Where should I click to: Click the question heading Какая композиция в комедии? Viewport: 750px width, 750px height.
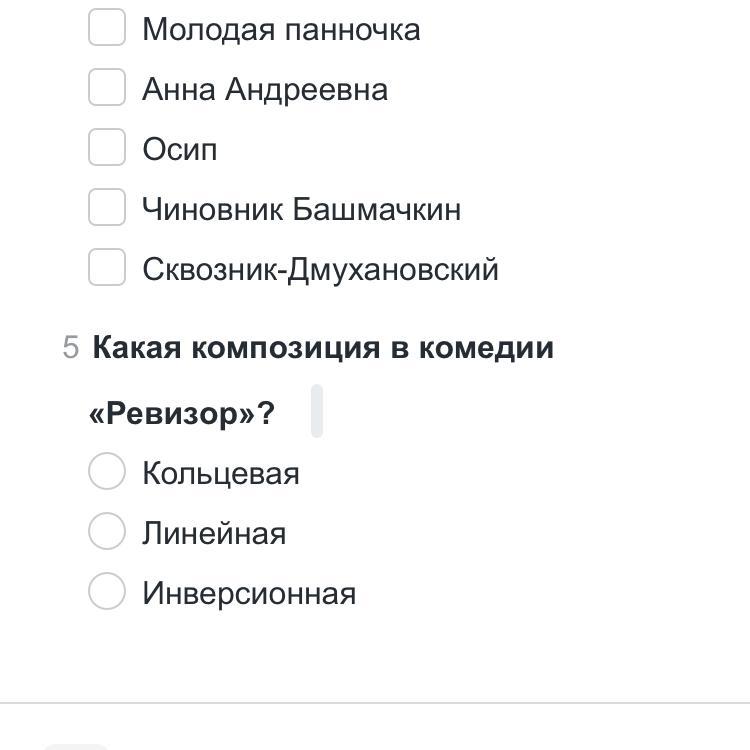tap(323, 348)
